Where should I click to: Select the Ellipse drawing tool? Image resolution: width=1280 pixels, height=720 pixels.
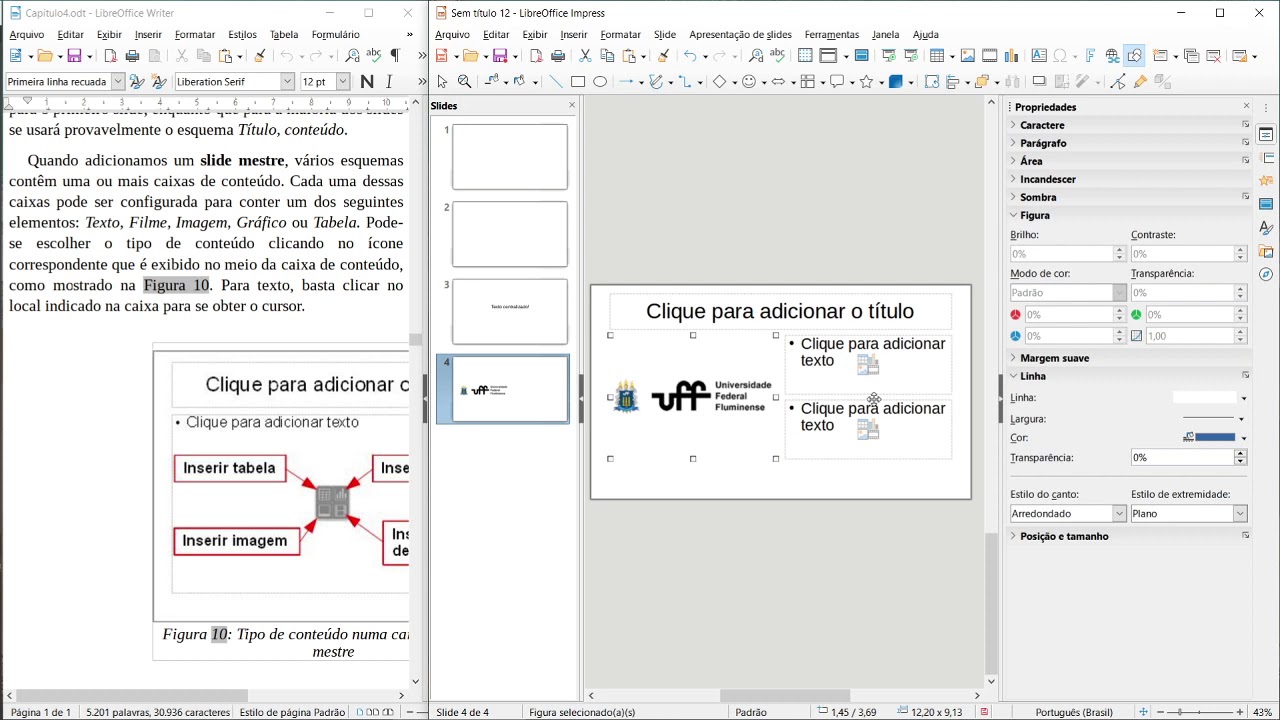tap(600, 82)
